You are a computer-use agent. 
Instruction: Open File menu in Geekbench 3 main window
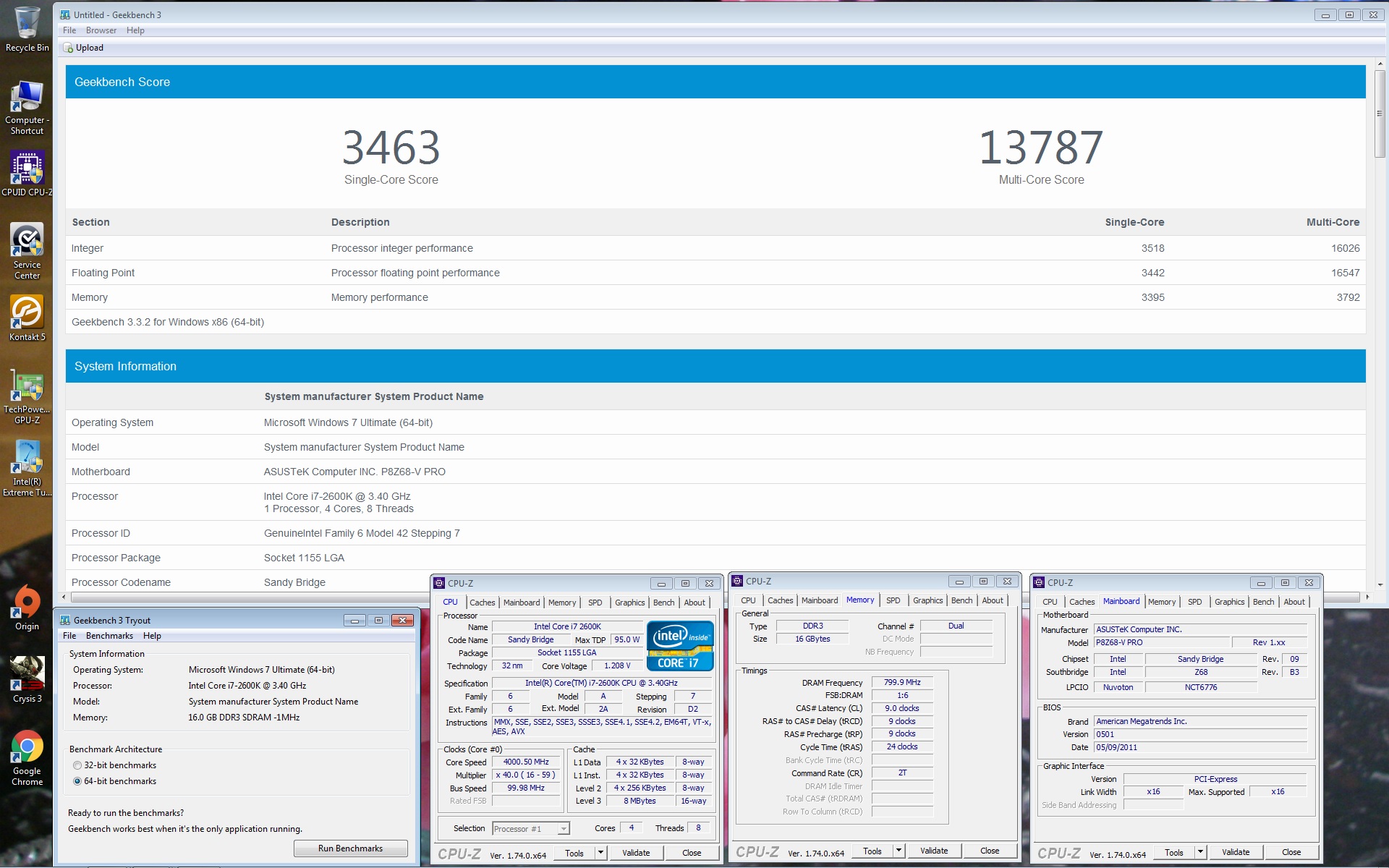coord(69,30)
